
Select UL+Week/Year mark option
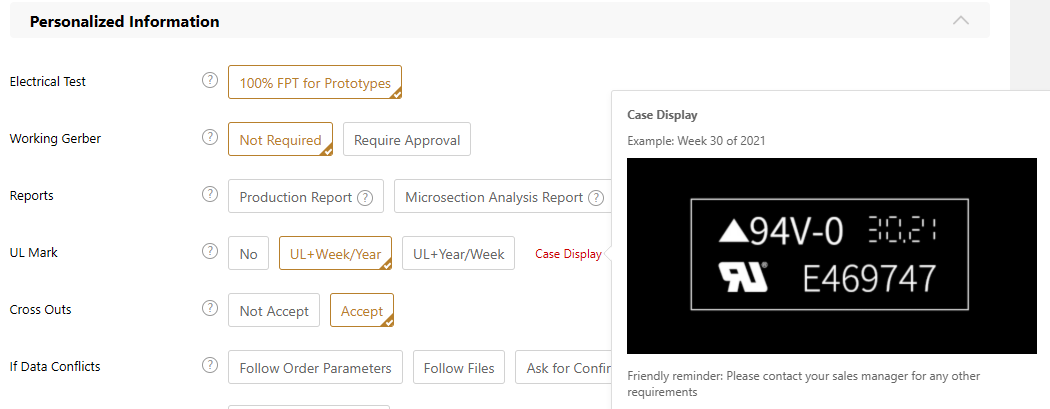[x=335, y=254]
